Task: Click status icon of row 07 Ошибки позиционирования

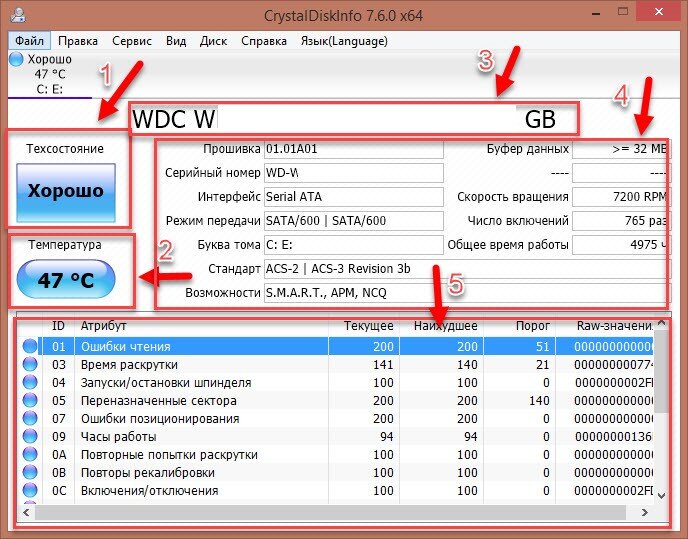Action: [30, 418]
